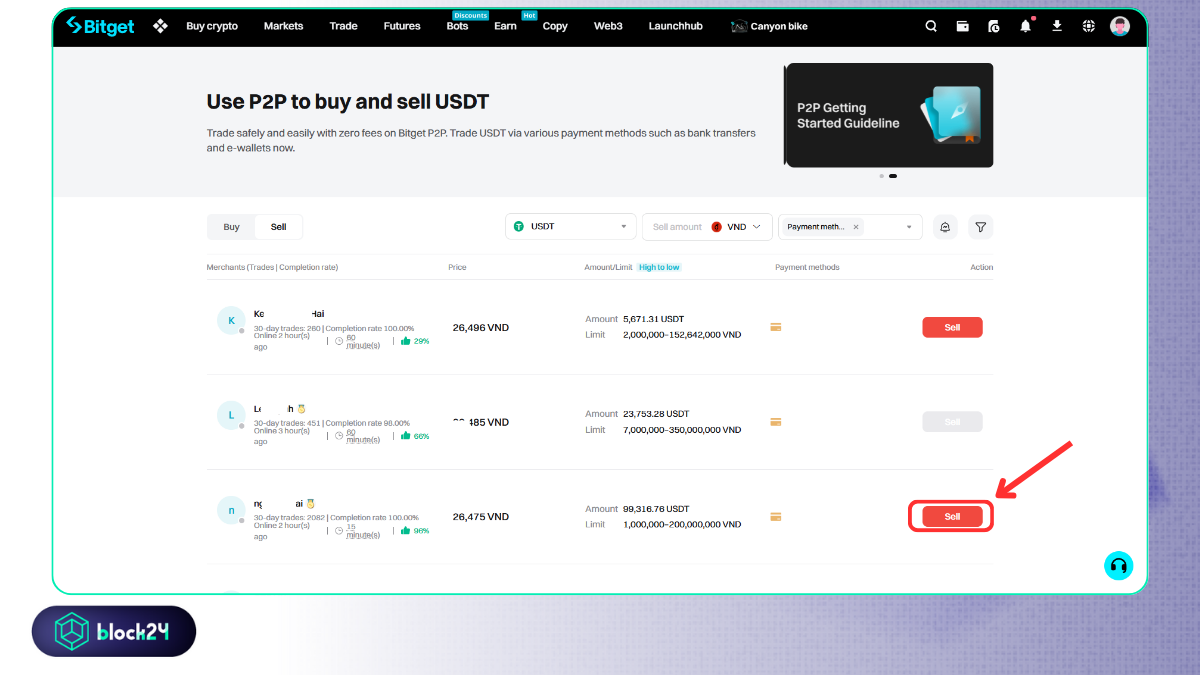
Task: Click amount 5,671.31 USDT
Action: pyautogui.click(x=656, y=319)
